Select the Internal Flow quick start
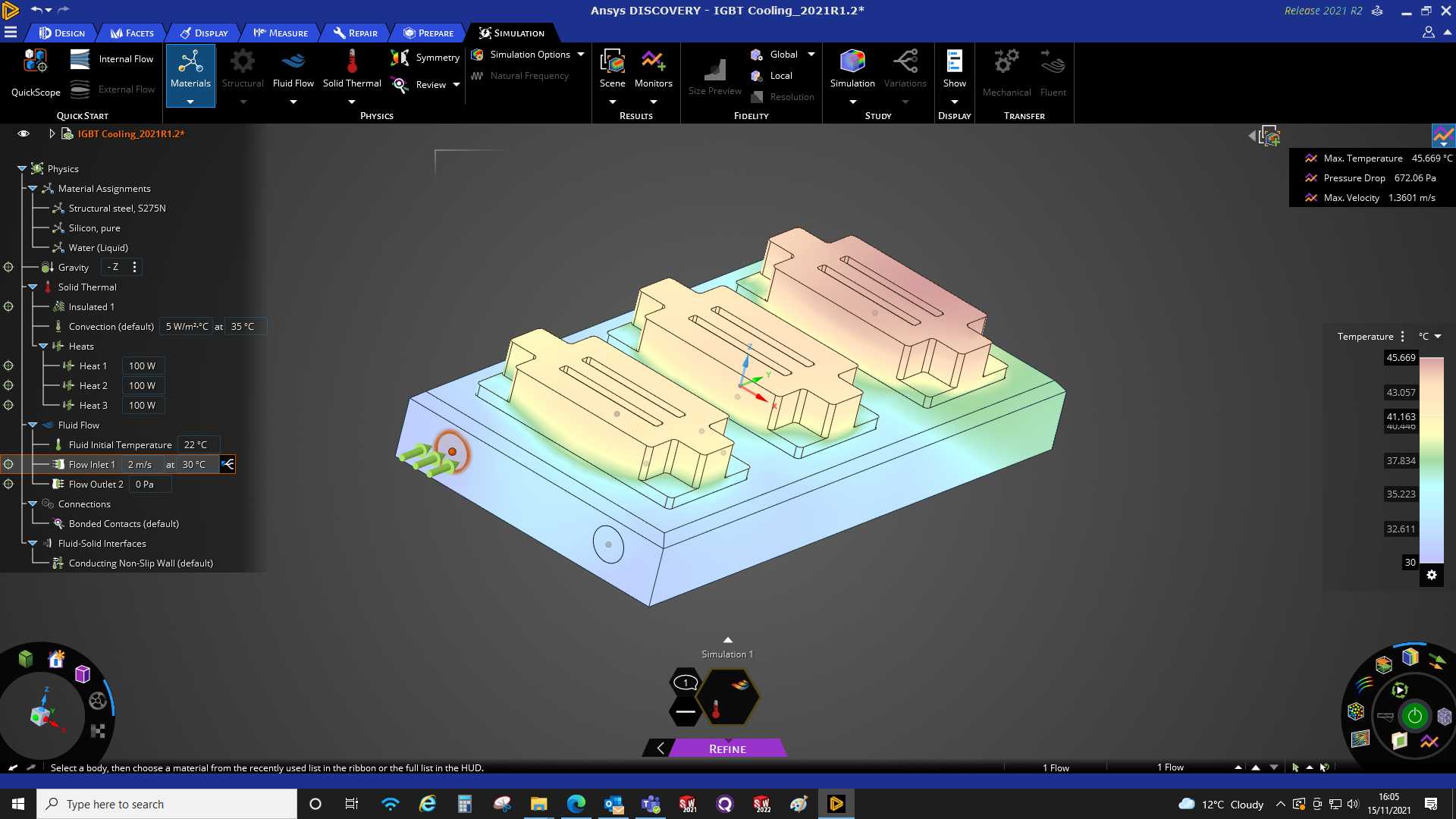 [111, 59]
